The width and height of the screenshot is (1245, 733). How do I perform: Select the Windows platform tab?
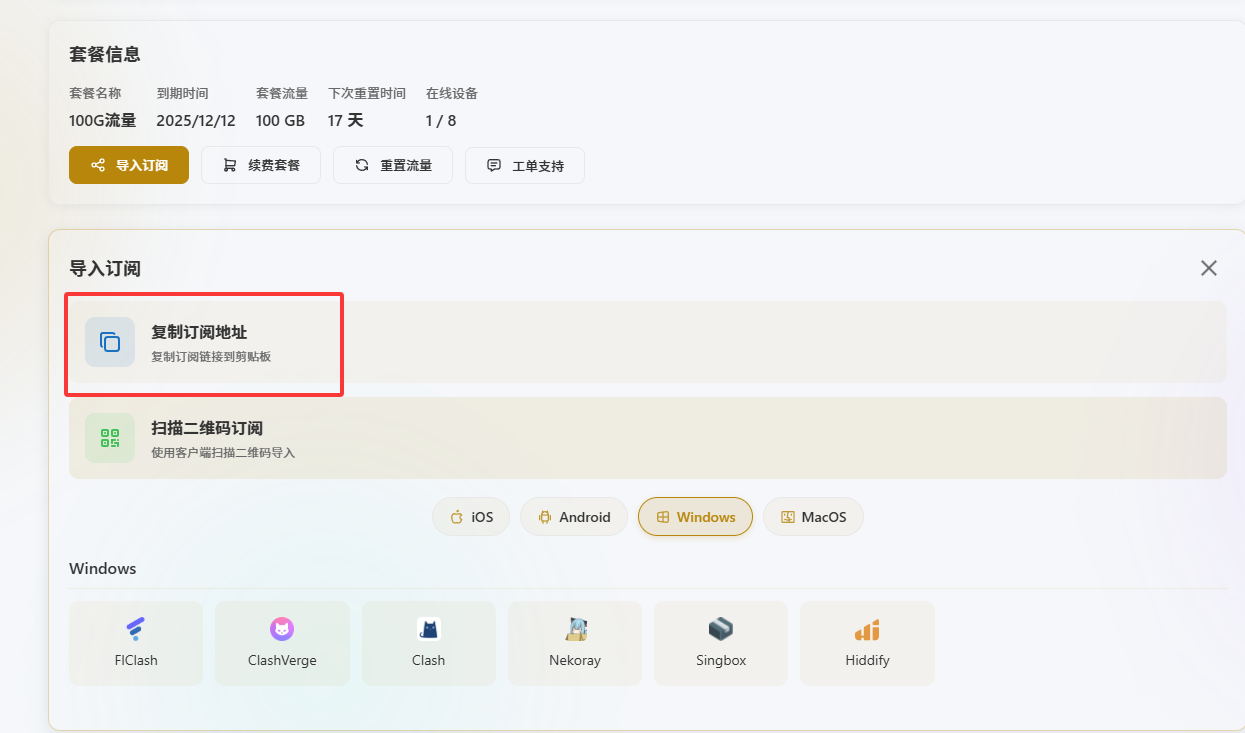(695, 517)
